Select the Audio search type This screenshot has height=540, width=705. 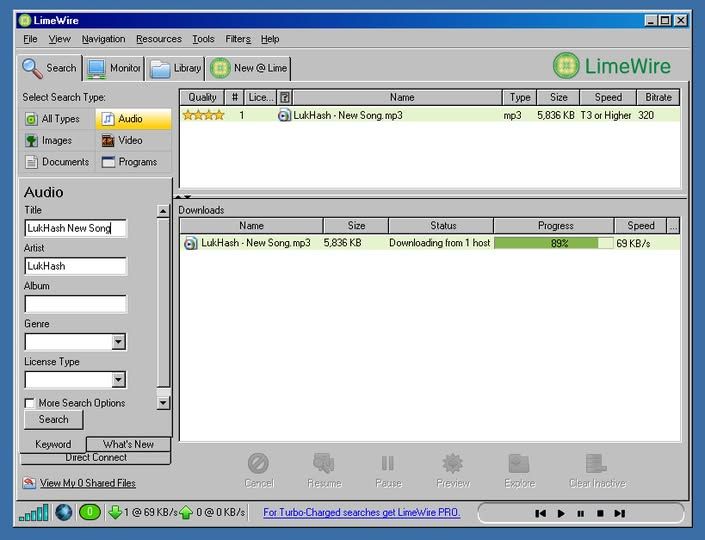134,119
